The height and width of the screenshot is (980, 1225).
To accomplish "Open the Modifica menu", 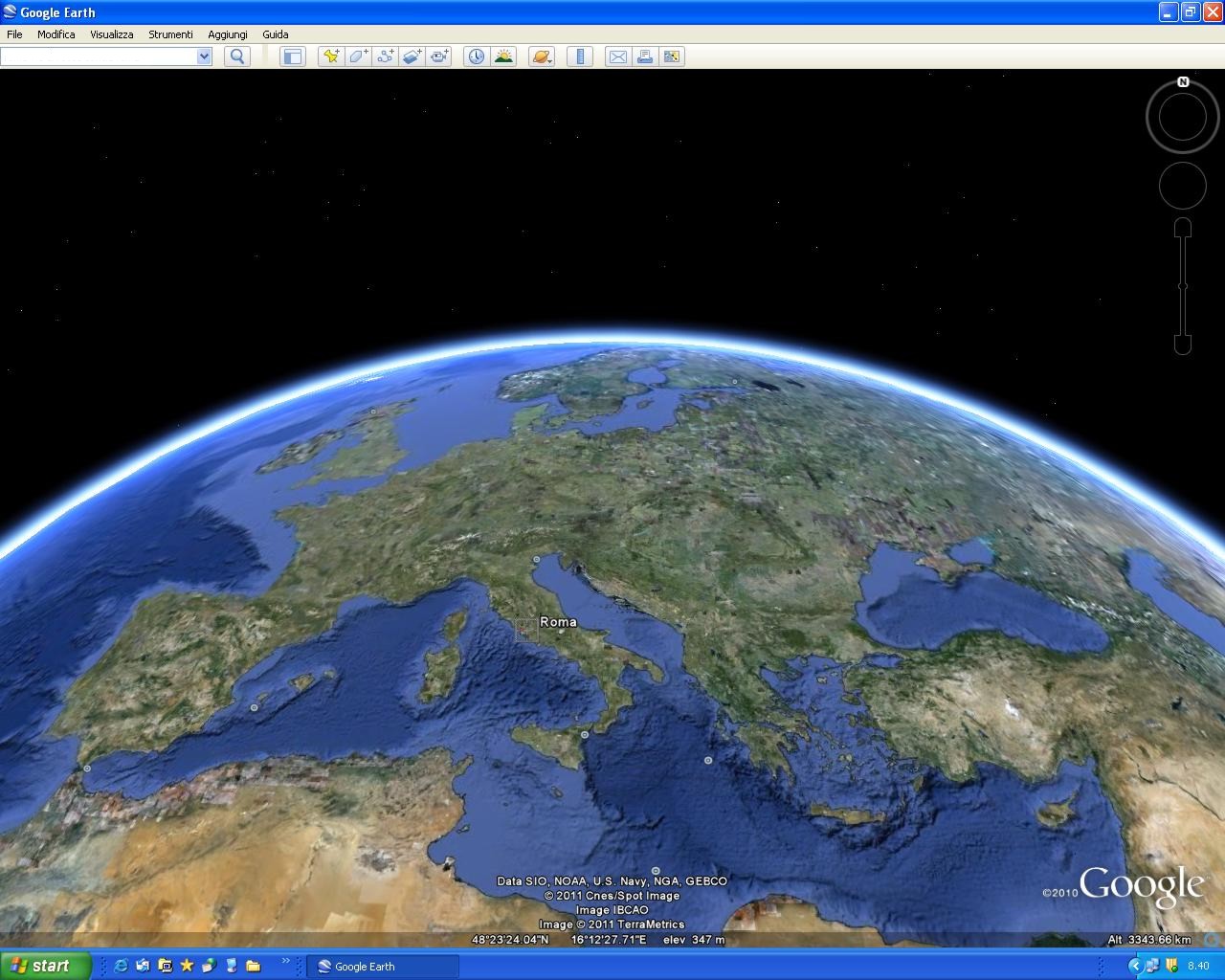I will pyautogui.click(x=56, y=34).
